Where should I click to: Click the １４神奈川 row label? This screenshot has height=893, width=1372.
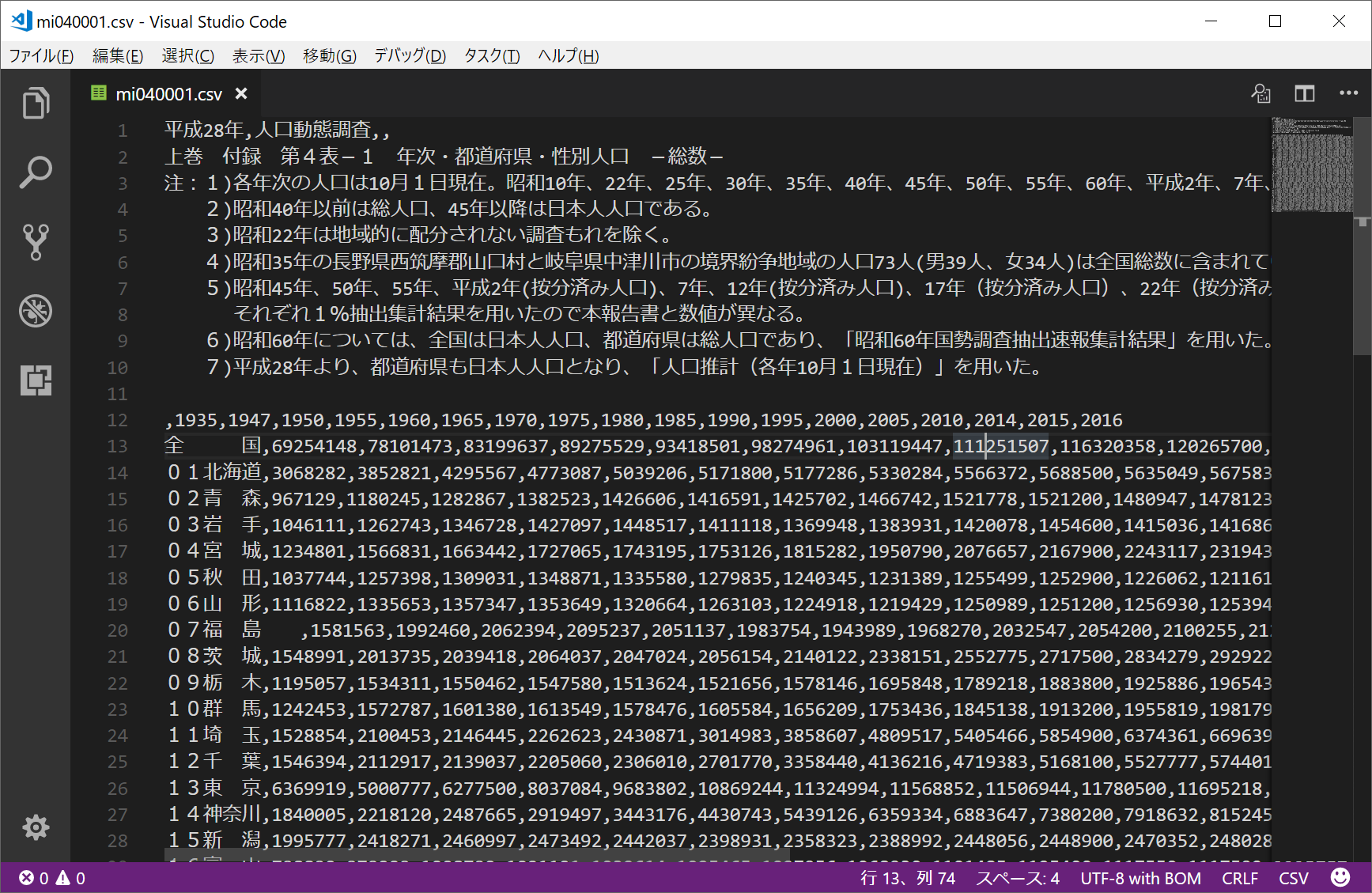tap(213, 814)
